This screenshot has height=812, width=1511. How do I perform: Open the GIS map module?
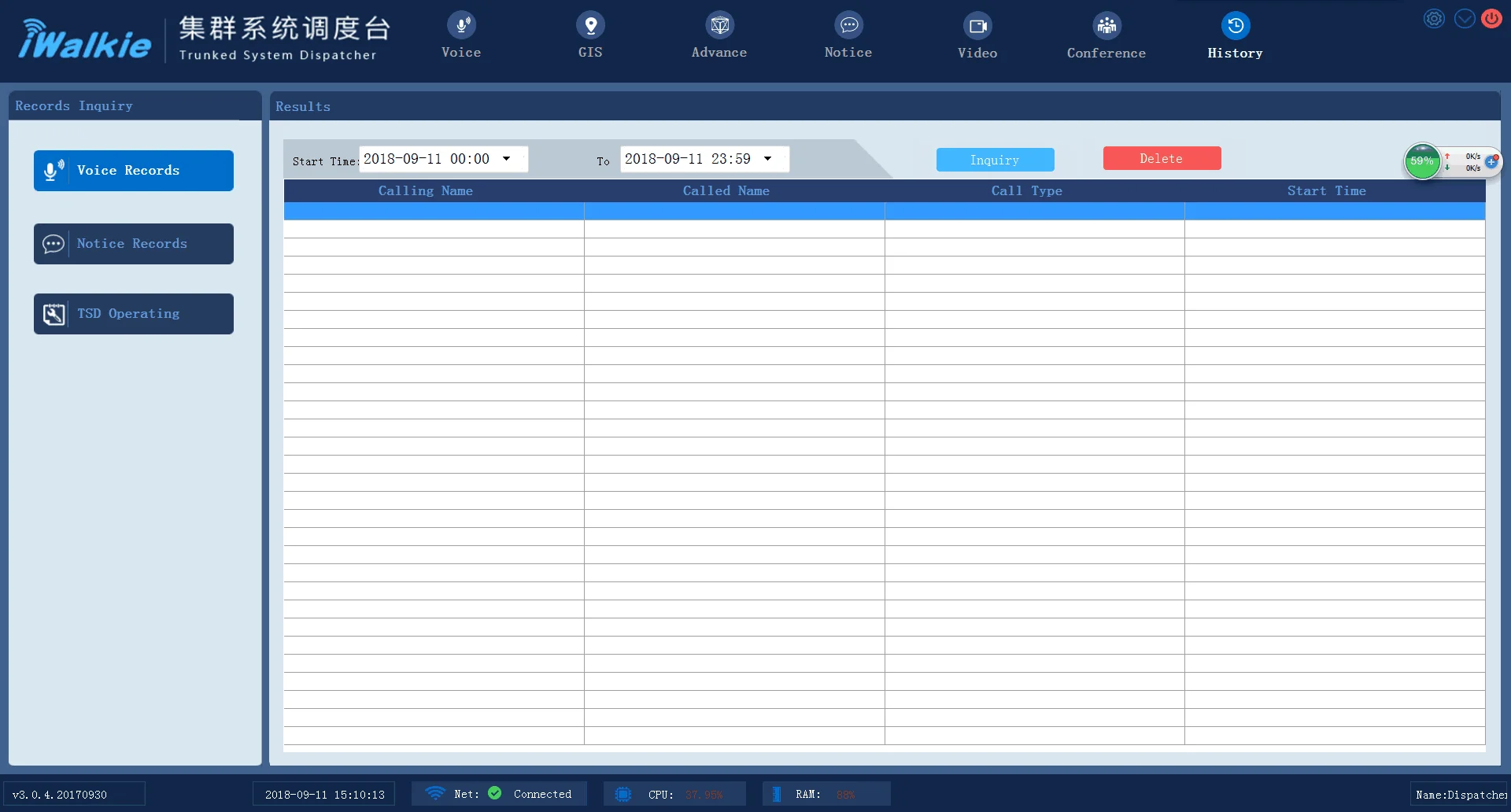(590, 27)
